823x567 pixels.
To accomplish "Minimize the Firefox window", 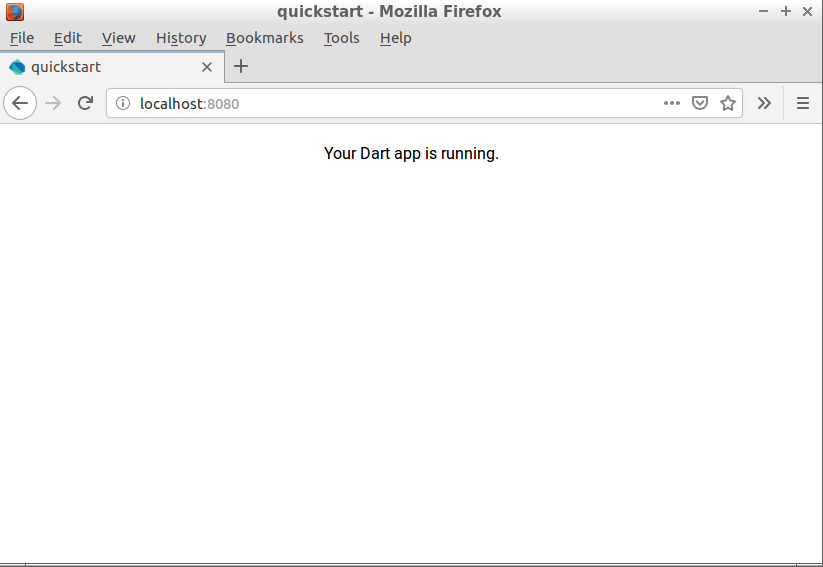I will coord(764,11).
